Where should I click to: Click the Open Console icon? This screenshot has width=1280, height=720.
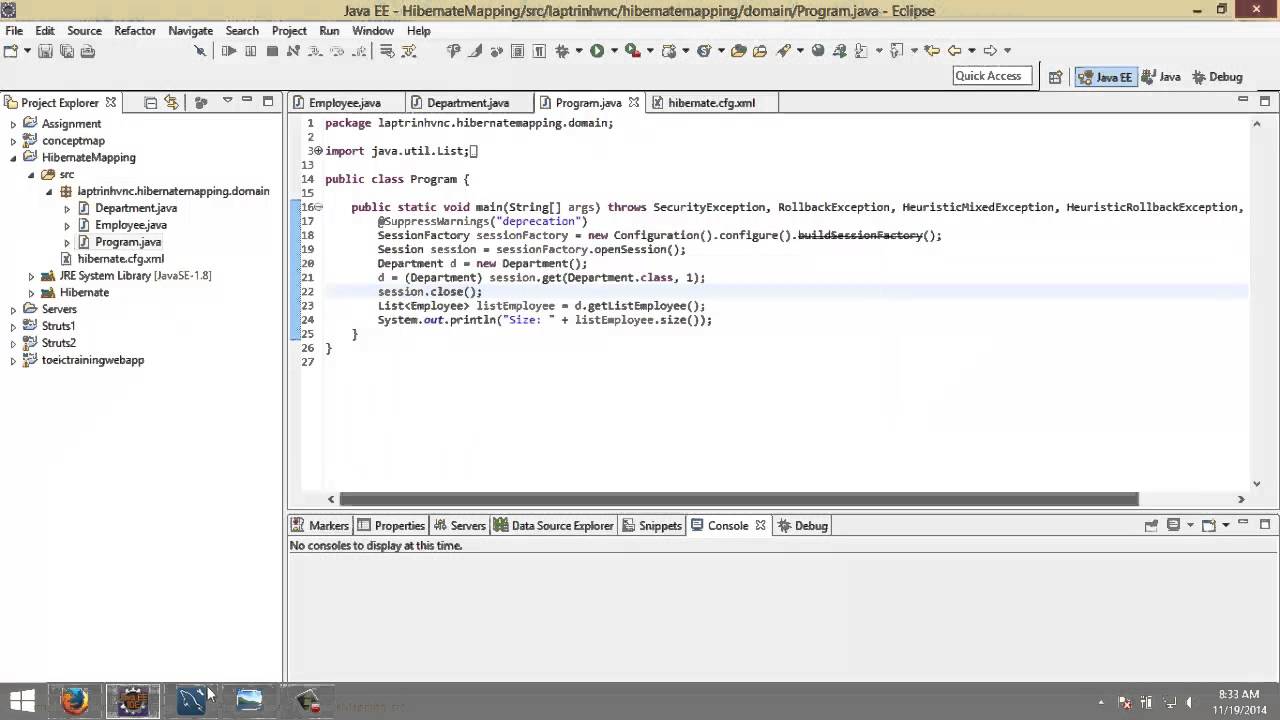click(1208, 525)
